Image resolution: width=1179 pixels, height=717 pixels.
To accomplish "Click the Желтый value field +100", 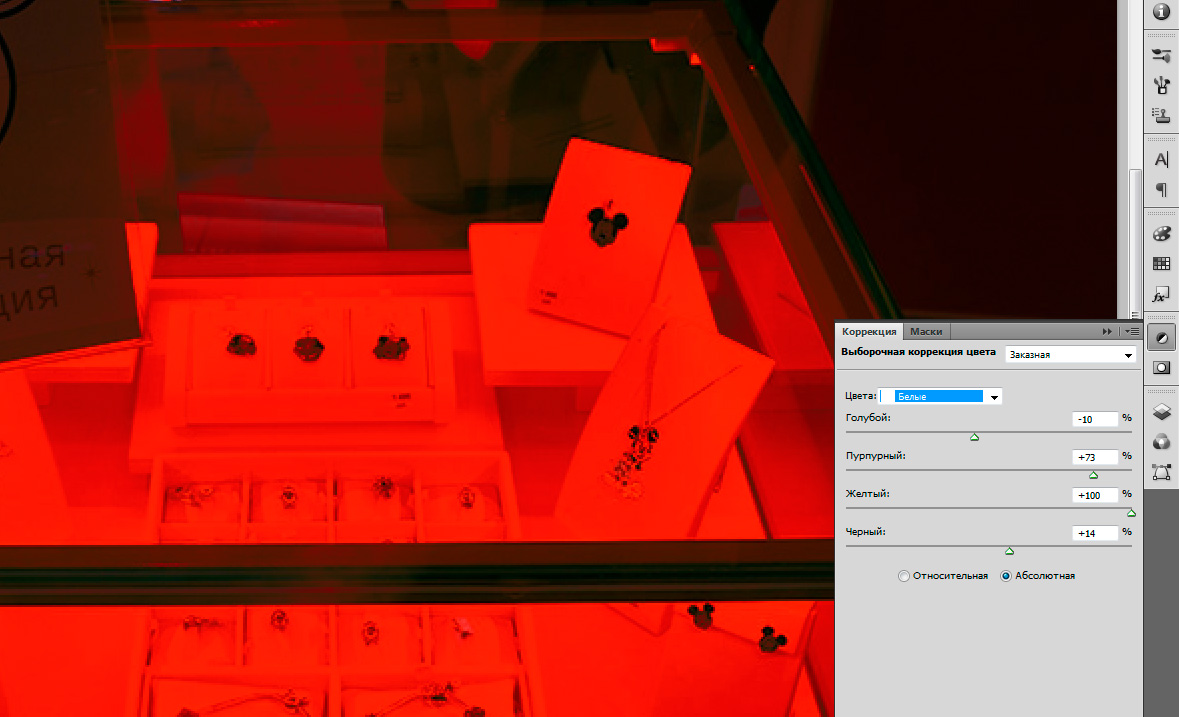I will coord(1095,495).
